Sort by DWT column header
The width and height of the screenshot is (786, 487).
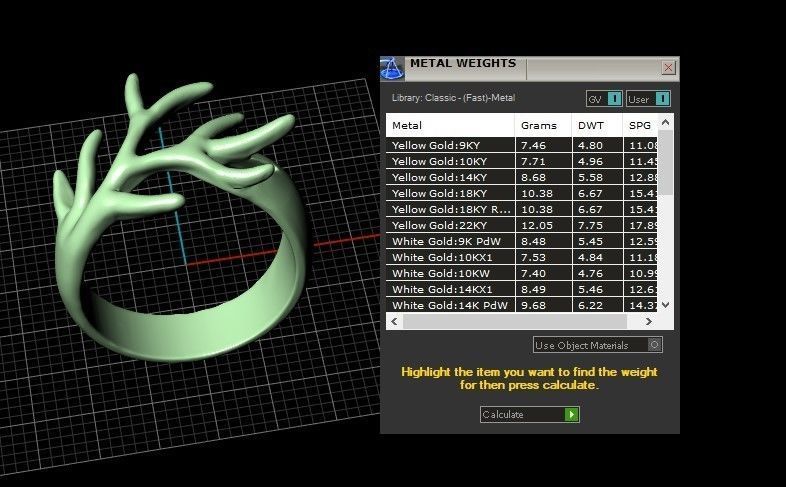point(597,125)
